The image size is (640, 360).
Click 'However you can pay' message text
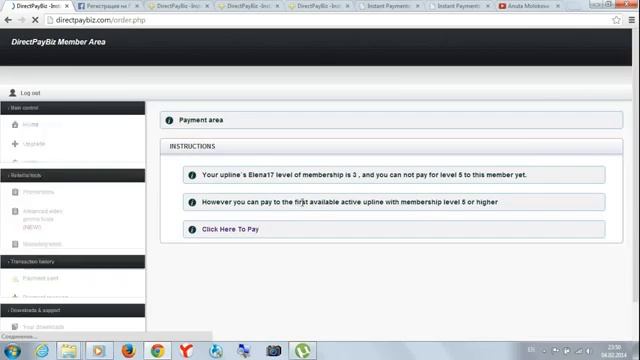coord(350,202)
